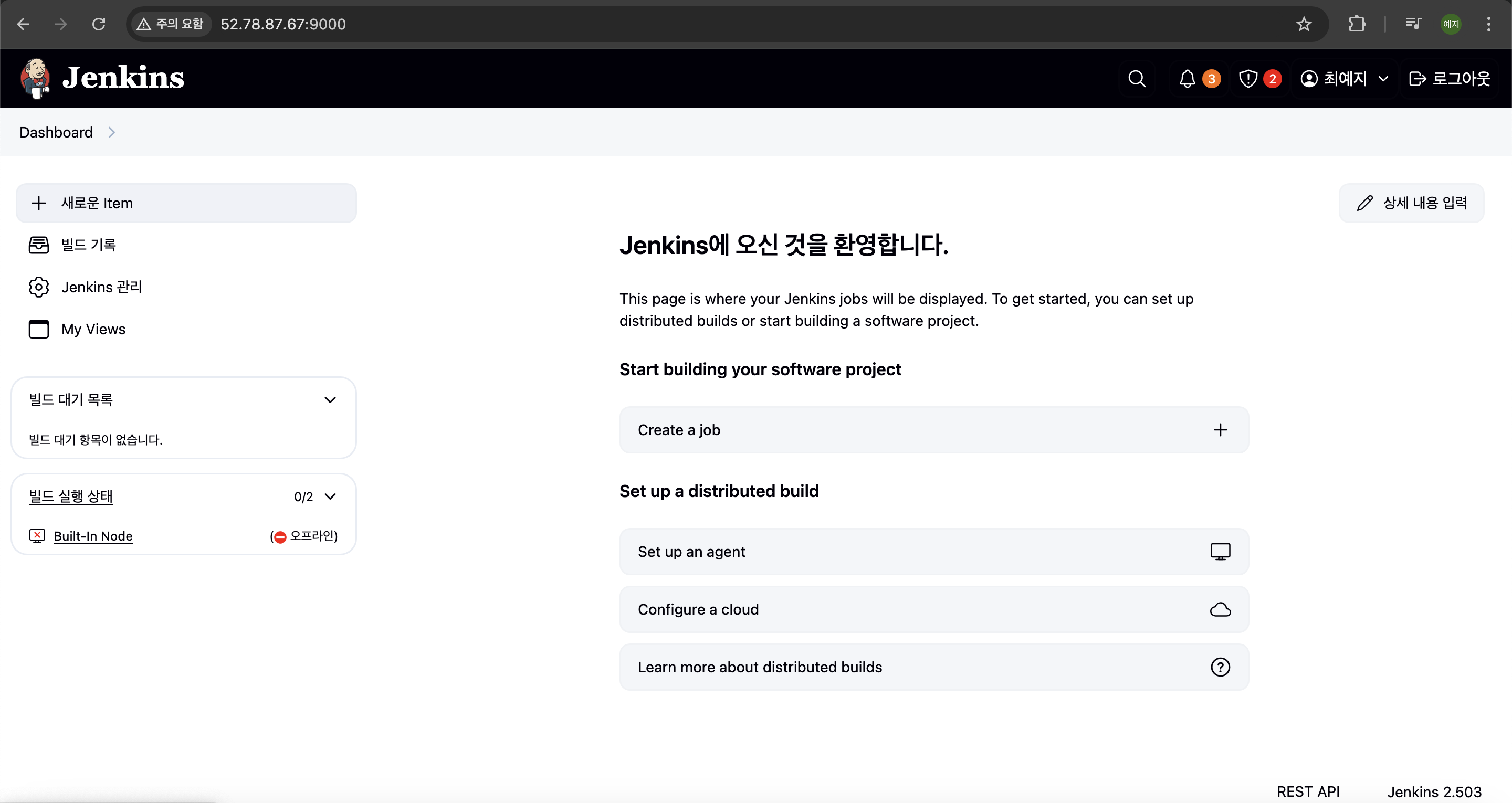
Task: Open notifications bell with 3 alerts
Action: coord(1199,79)
